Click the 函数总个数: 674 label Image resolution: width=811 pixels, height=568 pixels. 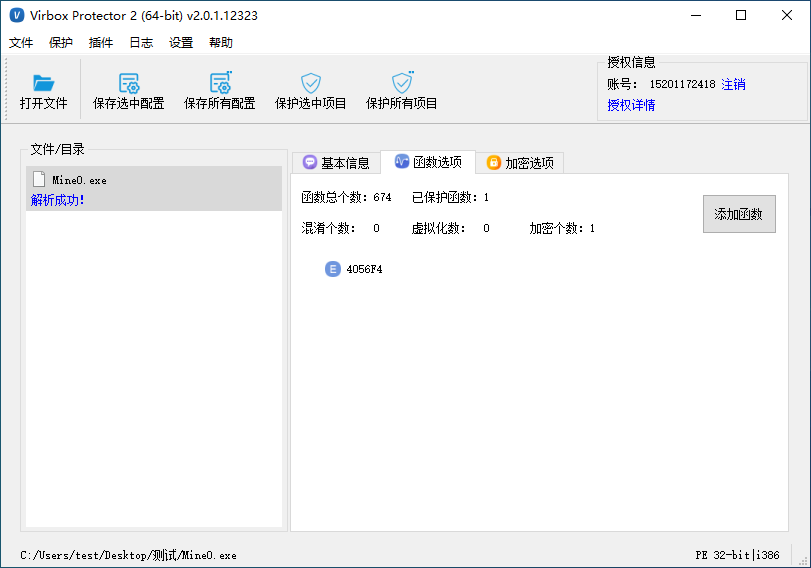[346, 197]
